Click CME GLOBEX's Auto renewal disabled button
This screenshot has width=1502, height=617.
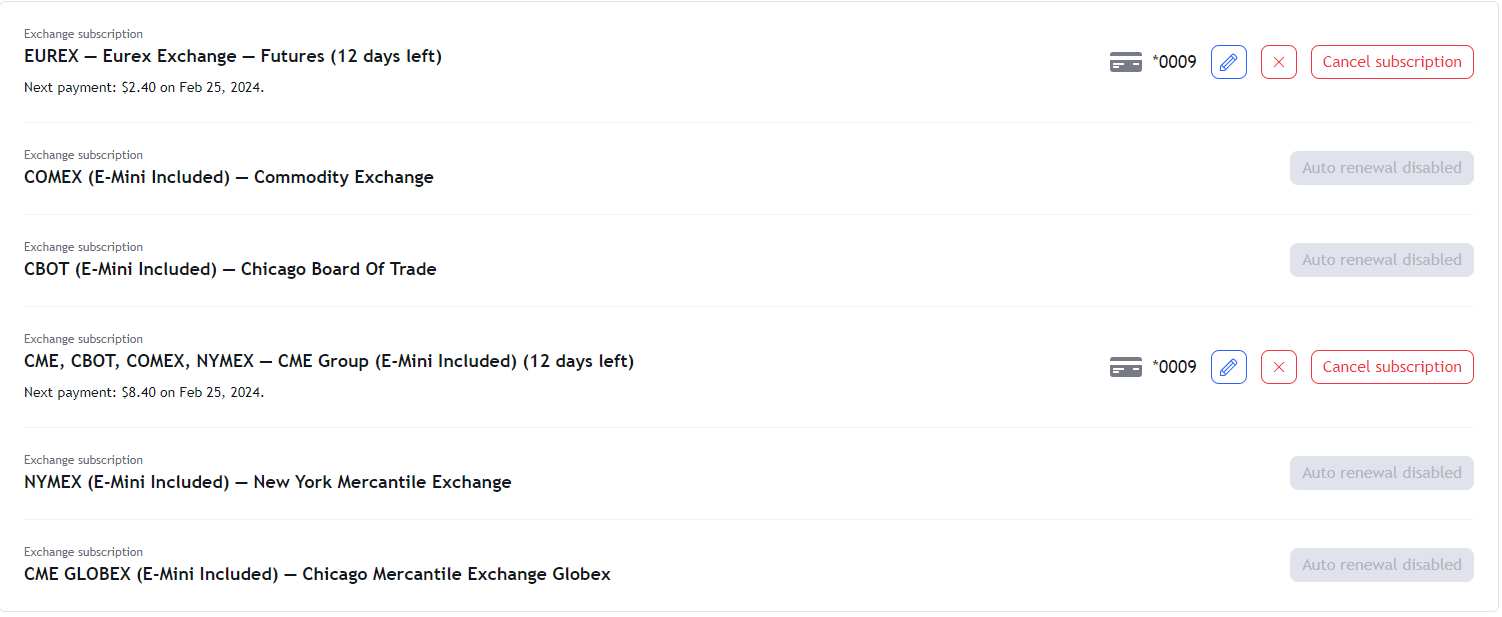(1381, 565)
